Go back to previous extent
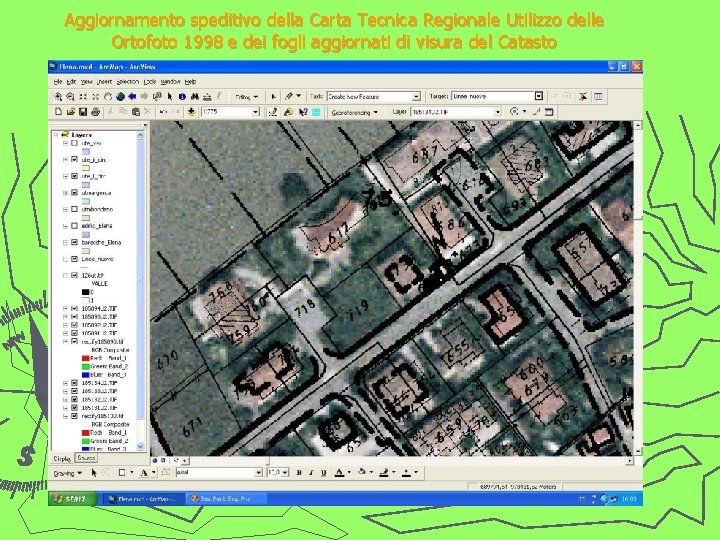This screenshot has width=720, height=540. tap(133, 96)
